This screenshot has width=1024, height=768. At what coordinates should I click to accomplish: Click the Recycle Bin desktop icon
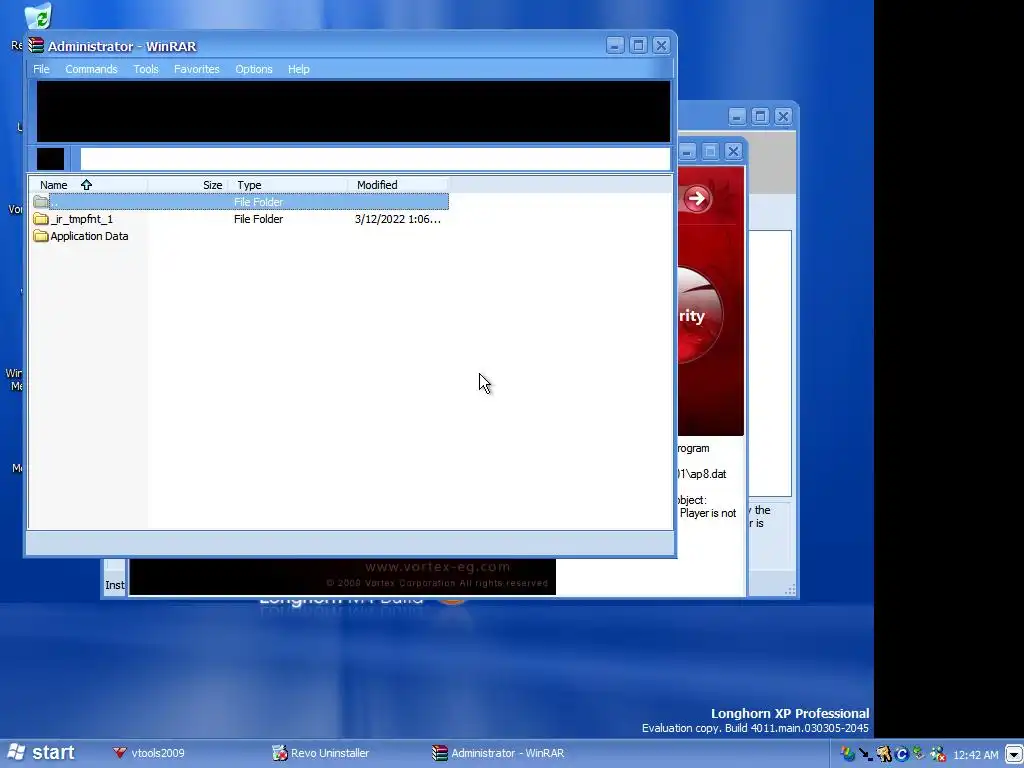[x=39, y=16]
